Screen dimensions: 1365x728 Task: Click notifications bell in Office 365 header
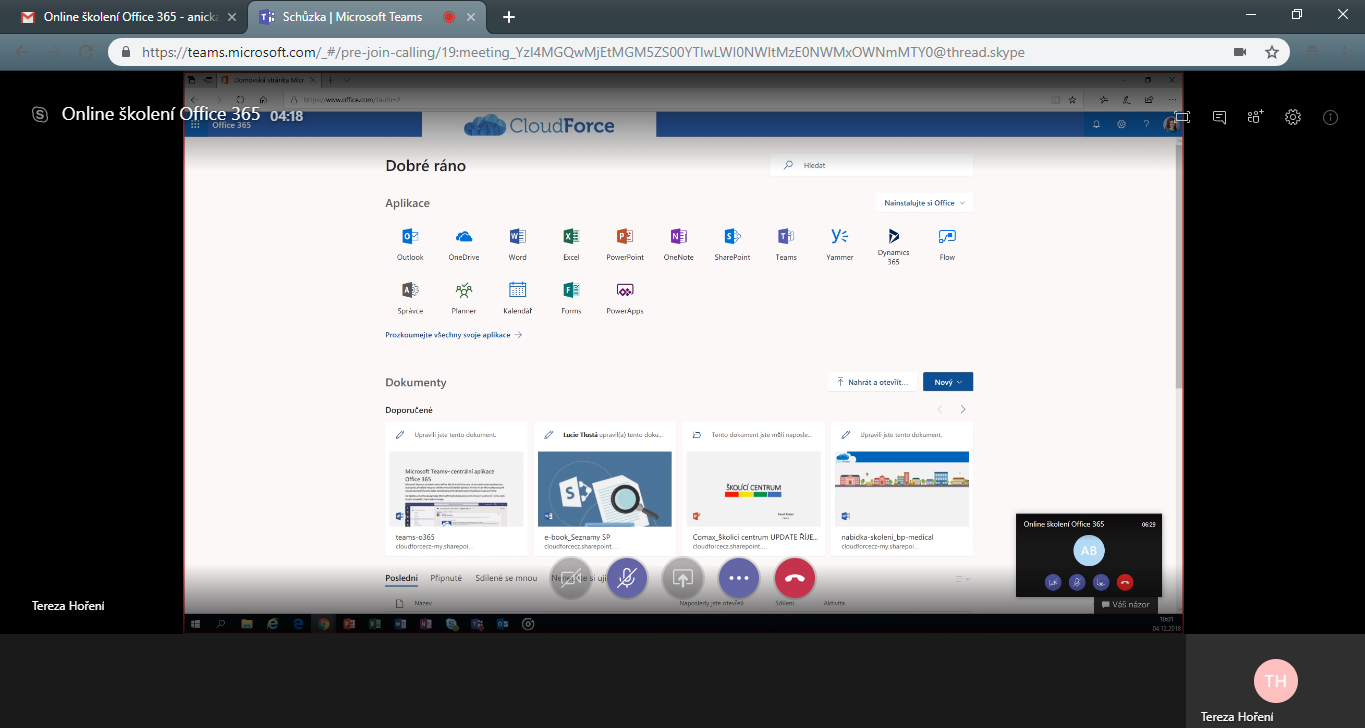click(1096, 125)
